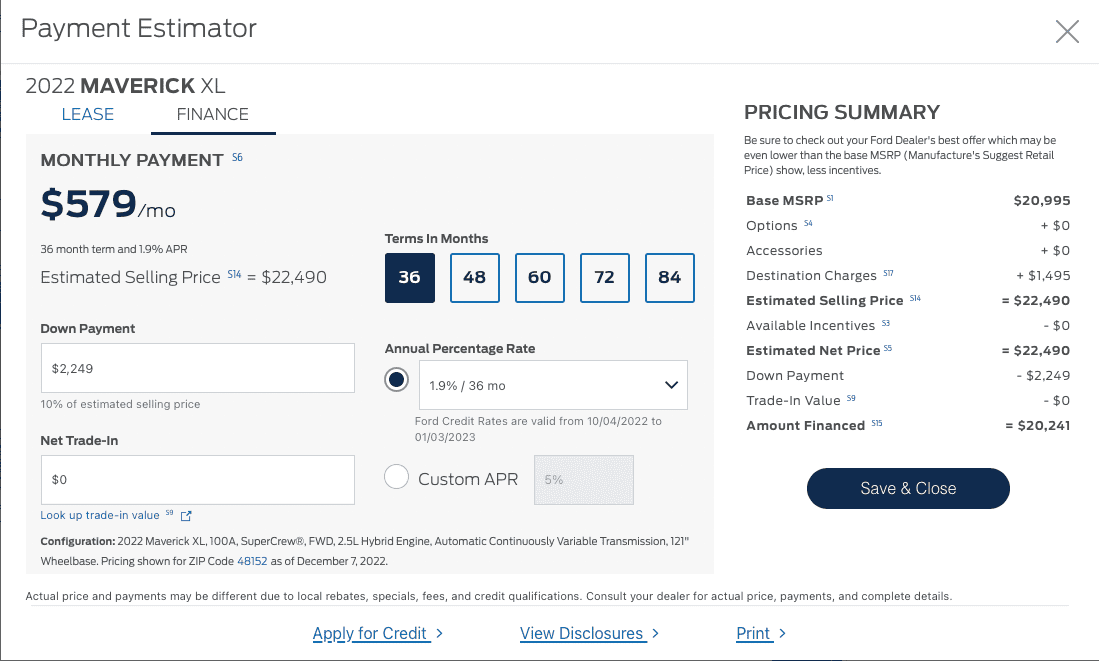Click the Destination Charges value $1,495
This screenshot has height=661, width=1099.
coord(1043,275)
